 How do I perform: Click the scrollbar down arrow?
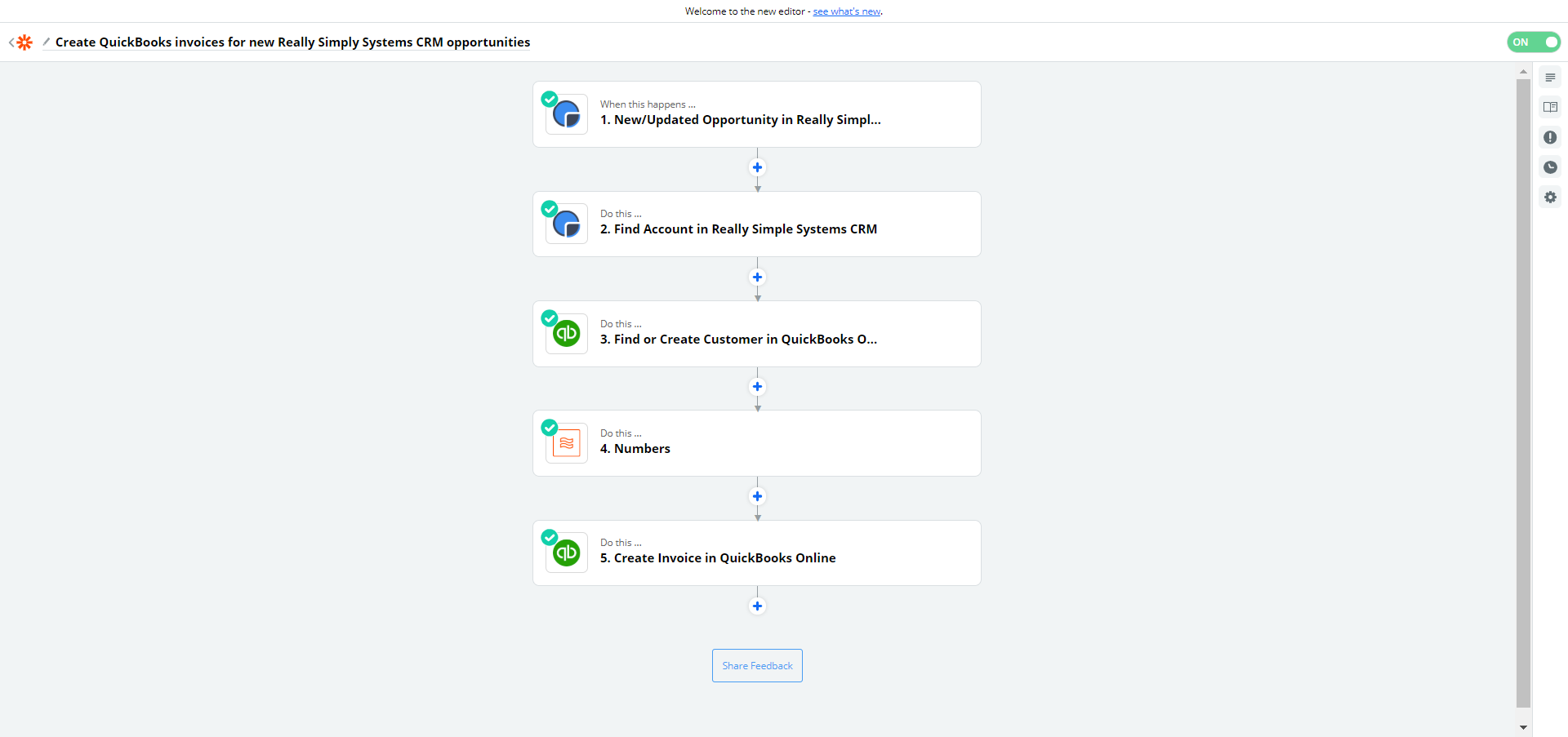[x=1523, y=727]
